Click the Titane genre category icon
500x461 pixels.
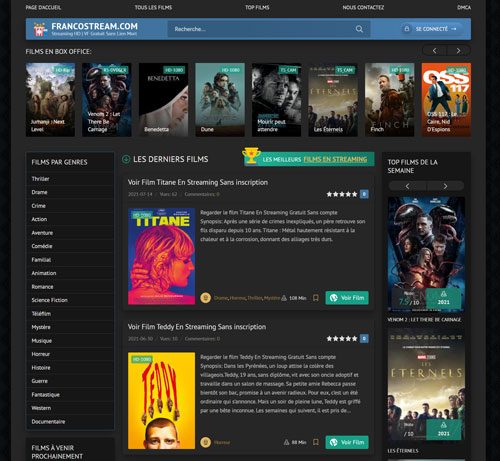pyautogui.click(x=205, y=298)
